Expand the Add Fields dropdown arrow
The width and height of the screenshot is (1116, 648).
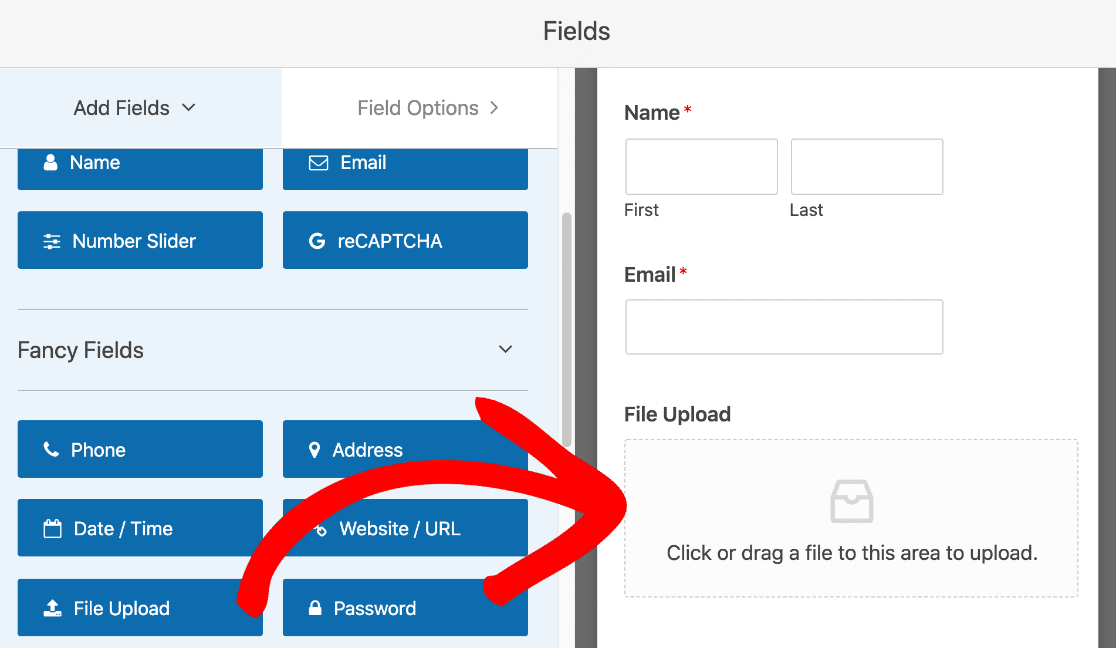point(189,108)
